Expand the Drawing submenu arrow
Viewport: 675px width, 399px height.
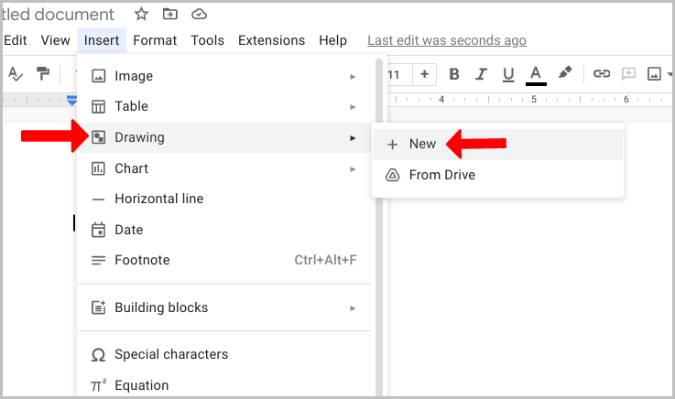[353, 138]
